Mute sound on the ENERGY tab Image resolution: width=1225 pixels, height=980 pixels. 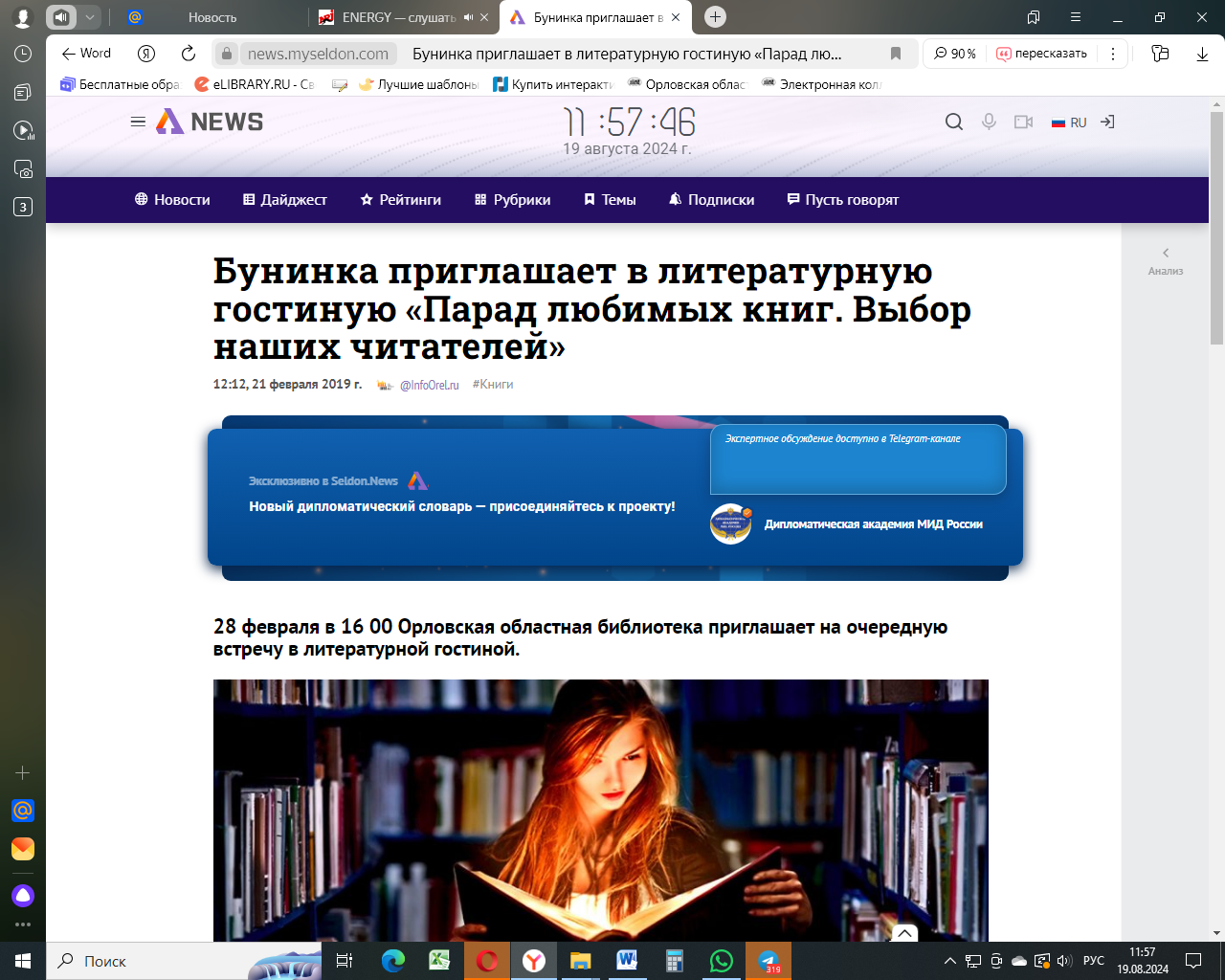468,17
